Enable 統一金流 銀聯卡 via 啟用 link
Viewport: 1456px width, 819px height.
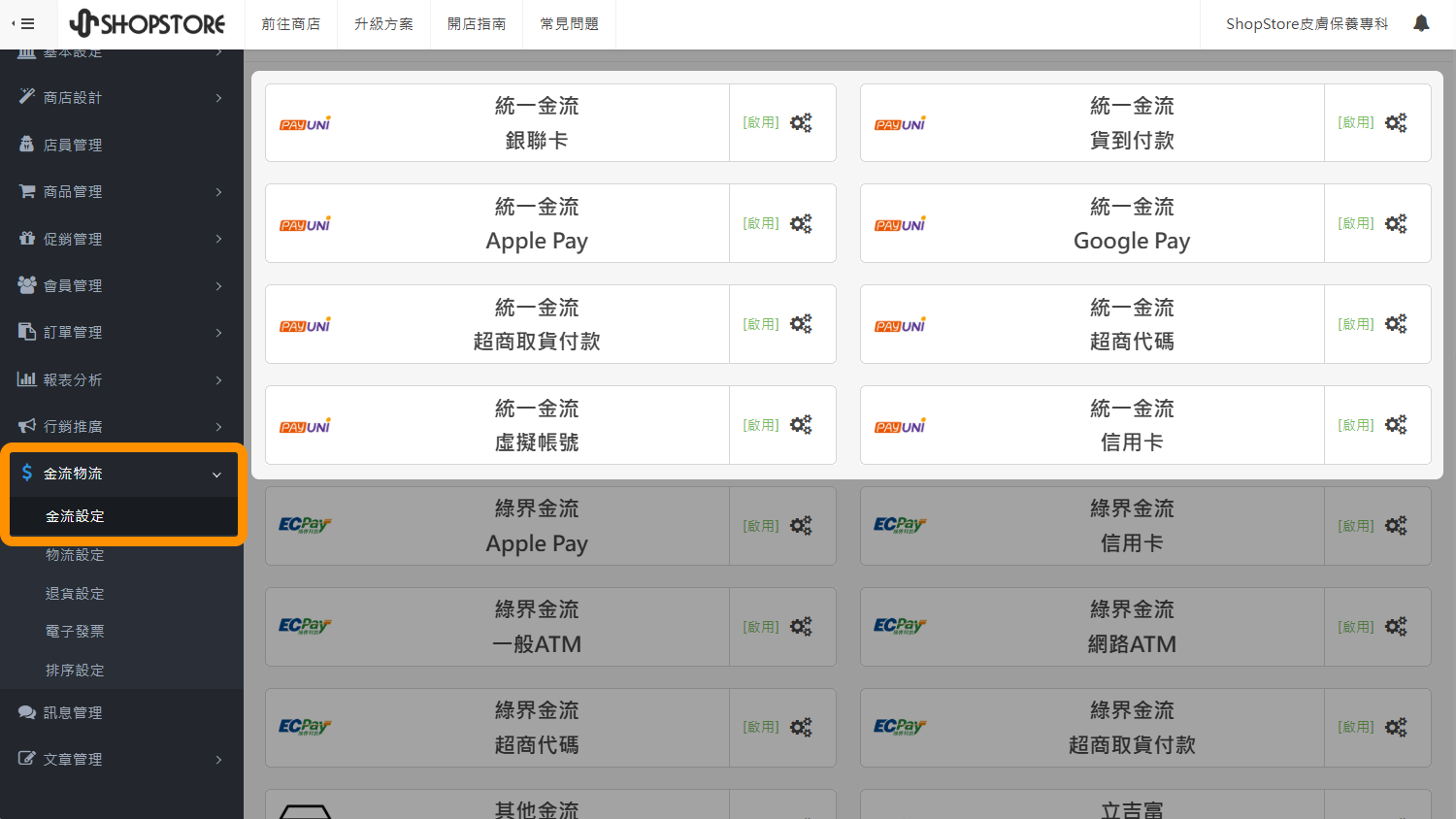pyautogui.click(x=761, y=122)
